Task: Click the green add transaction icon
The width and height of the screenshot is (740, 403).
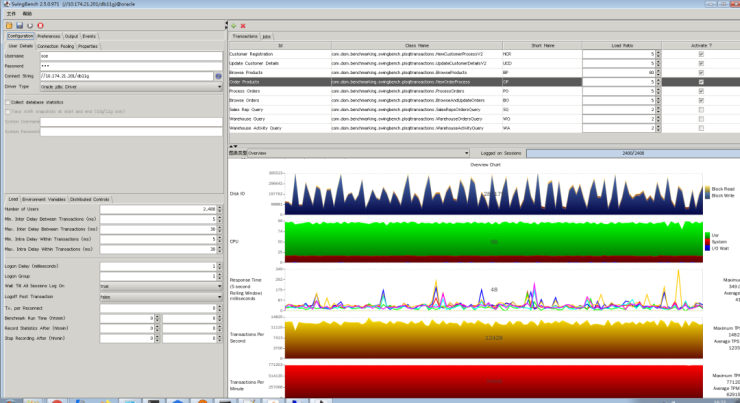Action: [x=234, y=25]
